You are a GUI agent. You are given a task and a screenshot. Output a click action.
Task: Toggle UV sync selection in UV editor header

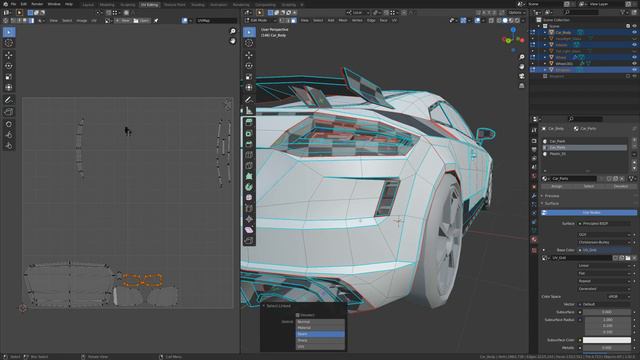6,20
